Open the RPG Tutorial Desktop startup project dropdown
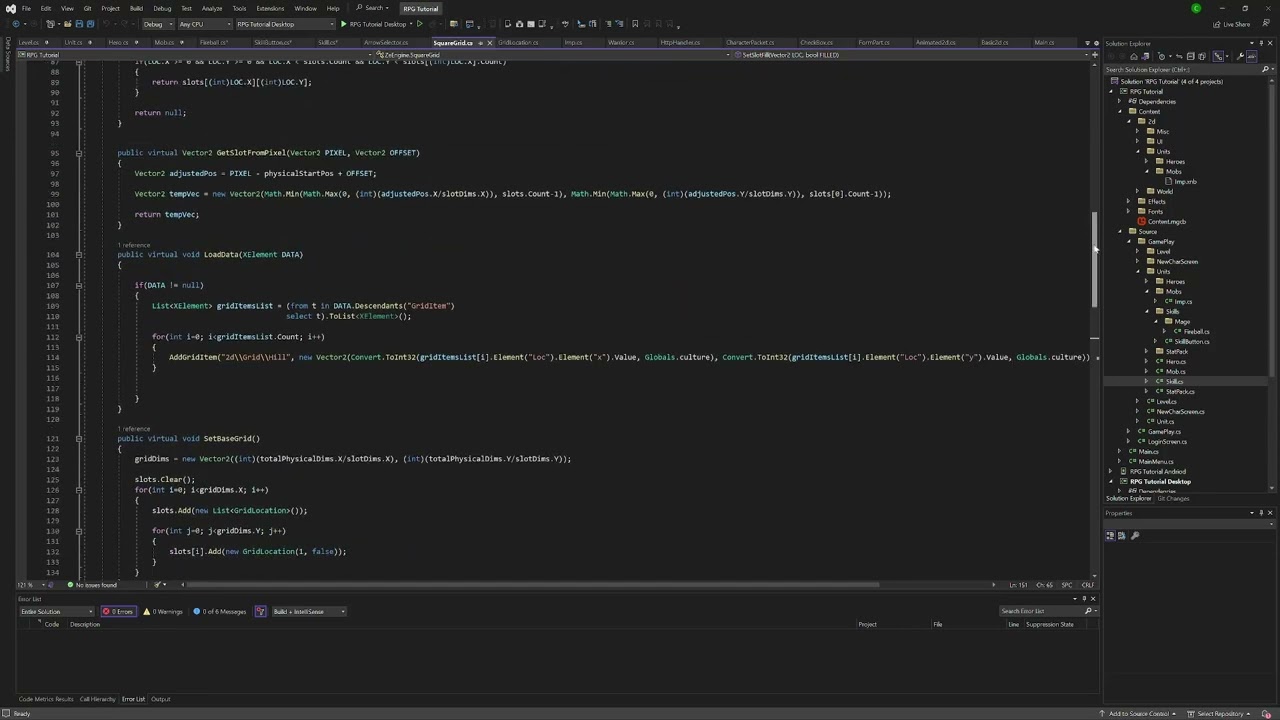This screenshot has height=720, width=1280. tap(286, 24)
